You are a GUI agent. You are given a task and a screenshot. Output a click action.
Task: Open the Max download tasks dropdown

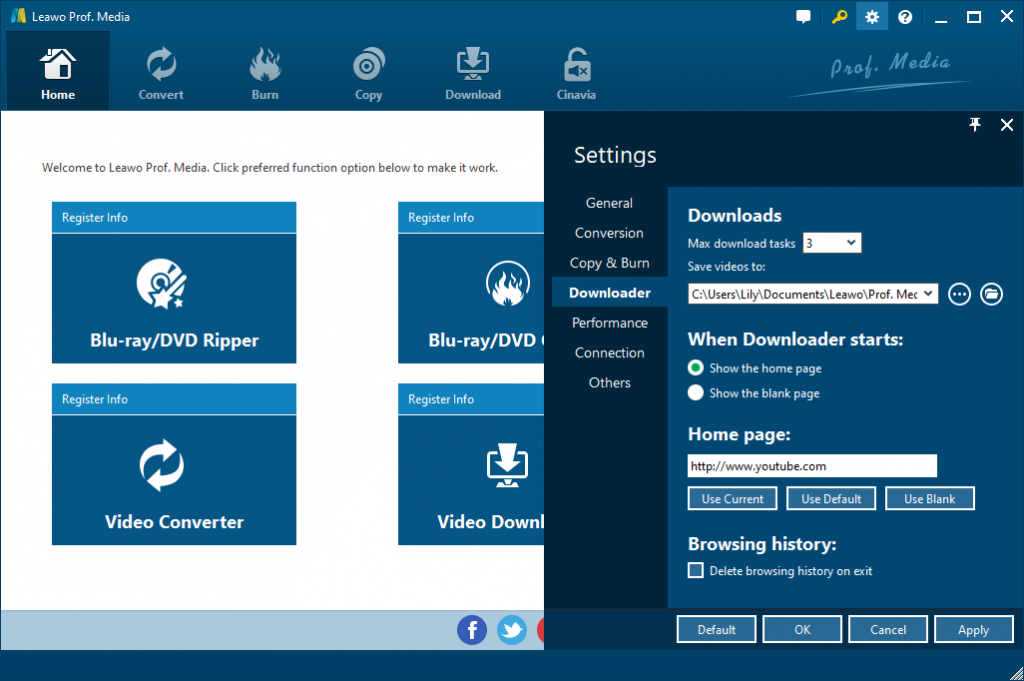pos(831,242)
